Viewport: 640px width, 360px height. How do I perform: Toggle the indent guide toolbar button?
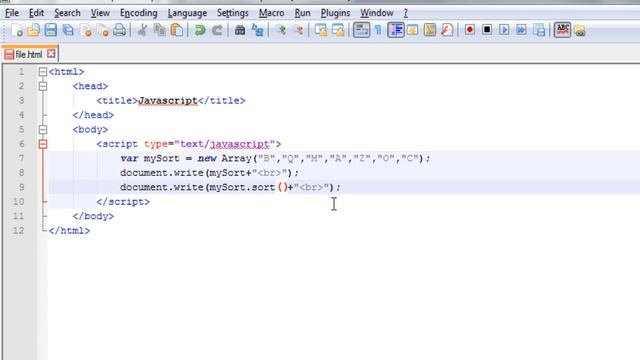pos(396,30)
